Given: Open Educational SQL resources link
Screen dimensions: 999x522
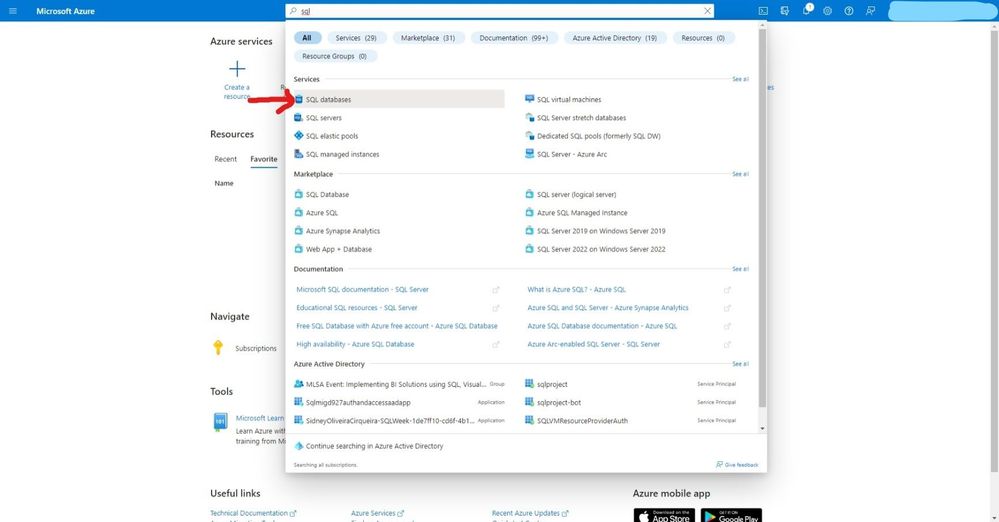Looking at the screenshot, I should coord(357,308).
